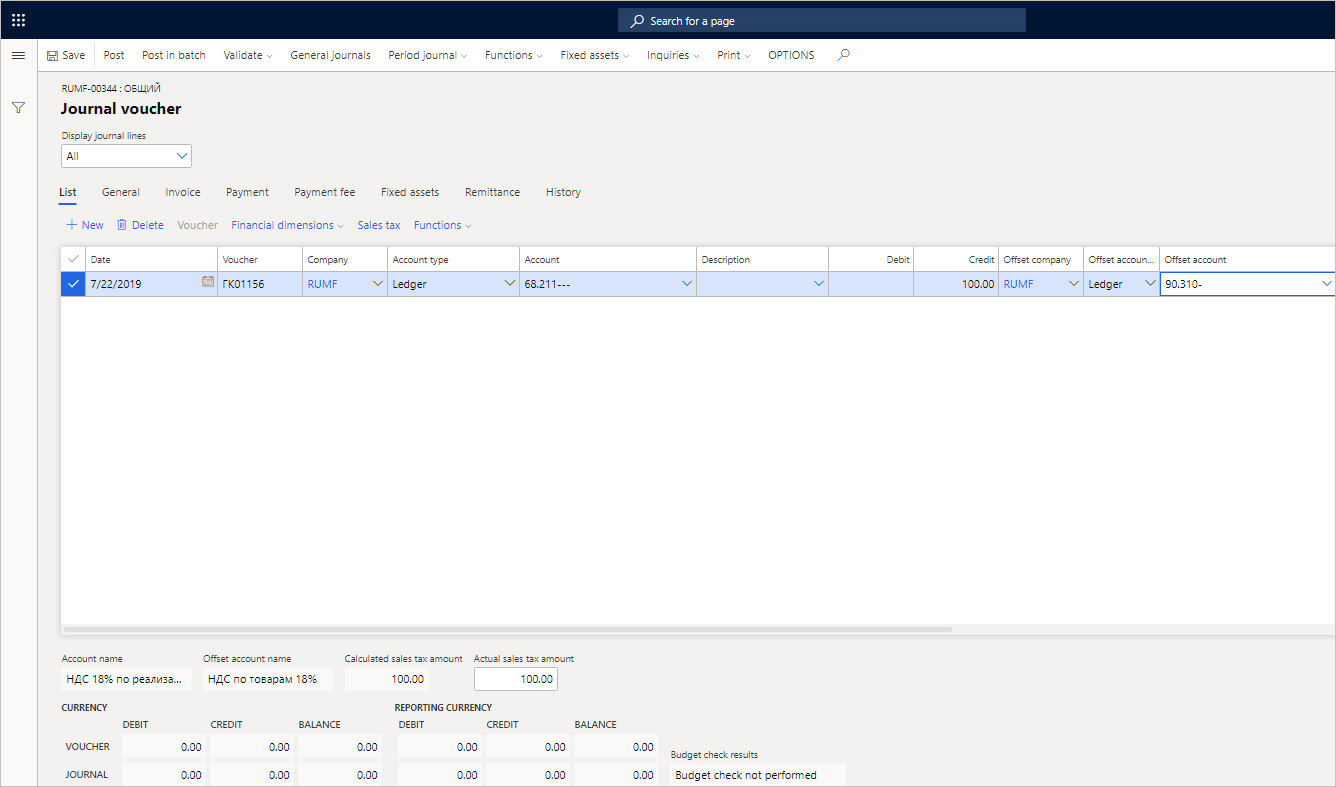Open the date picker calendar icon
Screen dimensions: 1336x787
point(208,283)
